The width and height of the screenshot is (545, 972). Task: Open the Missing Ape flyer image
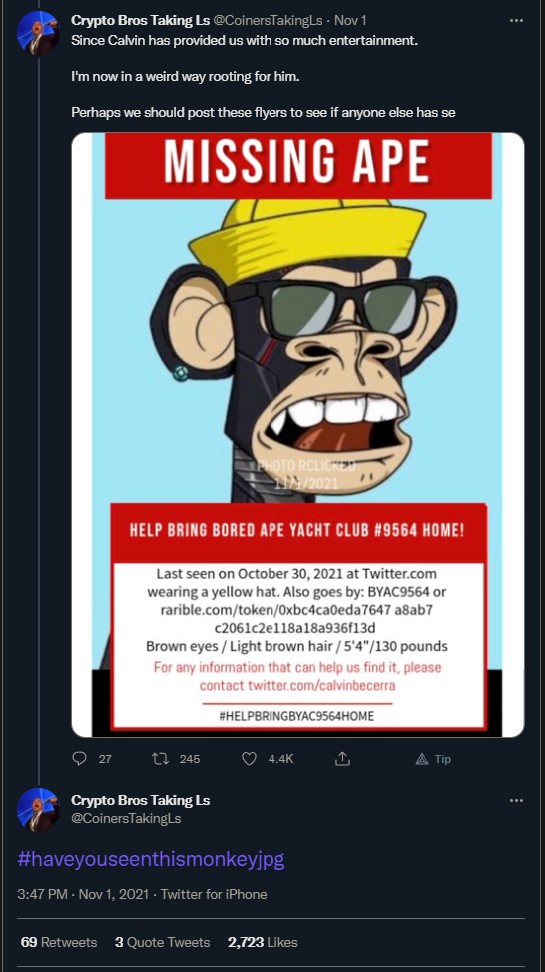point(298,435)
